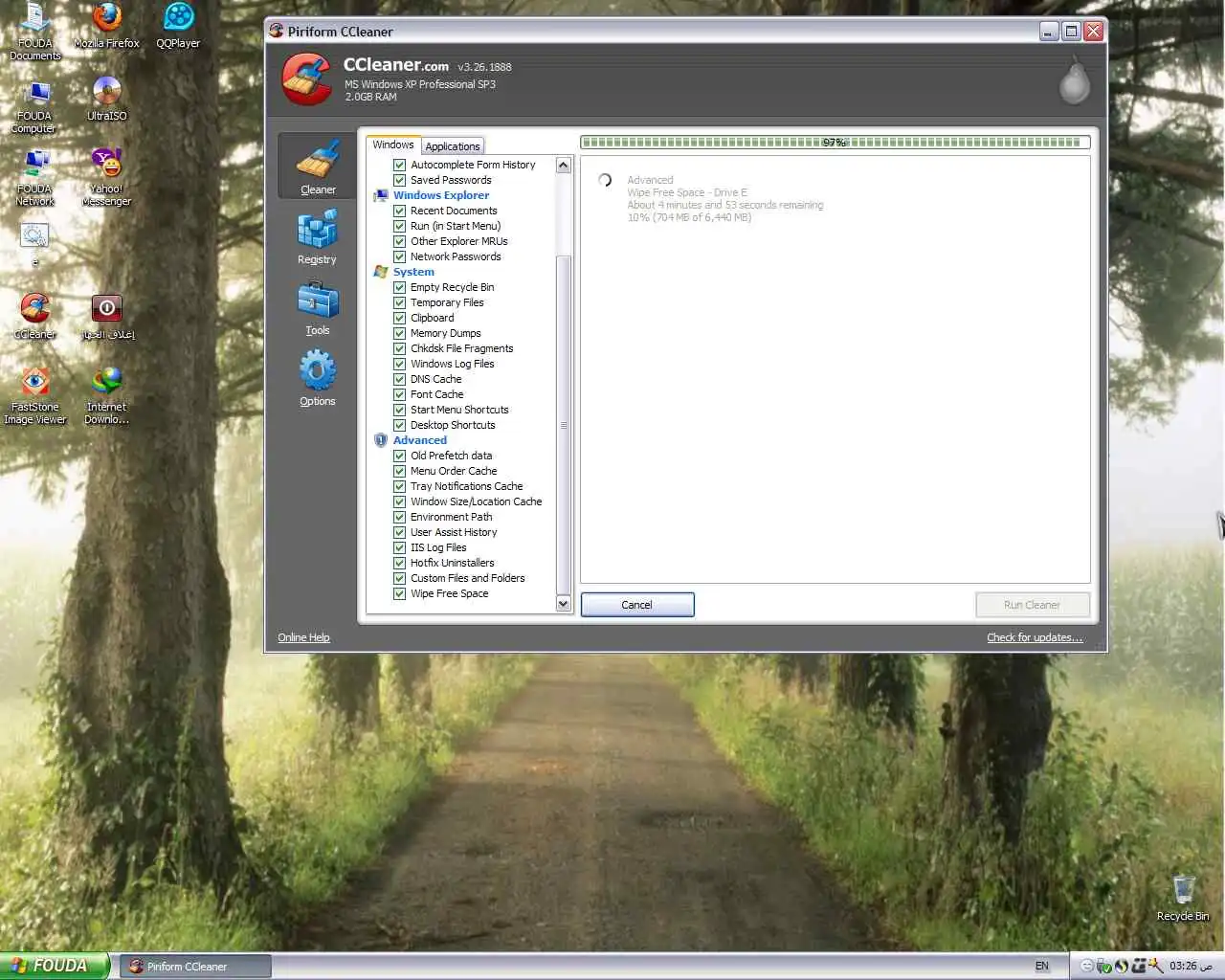Switch to the Windows tab
The height and width of the screenshot is (980, 1225).
click(393, 145)
